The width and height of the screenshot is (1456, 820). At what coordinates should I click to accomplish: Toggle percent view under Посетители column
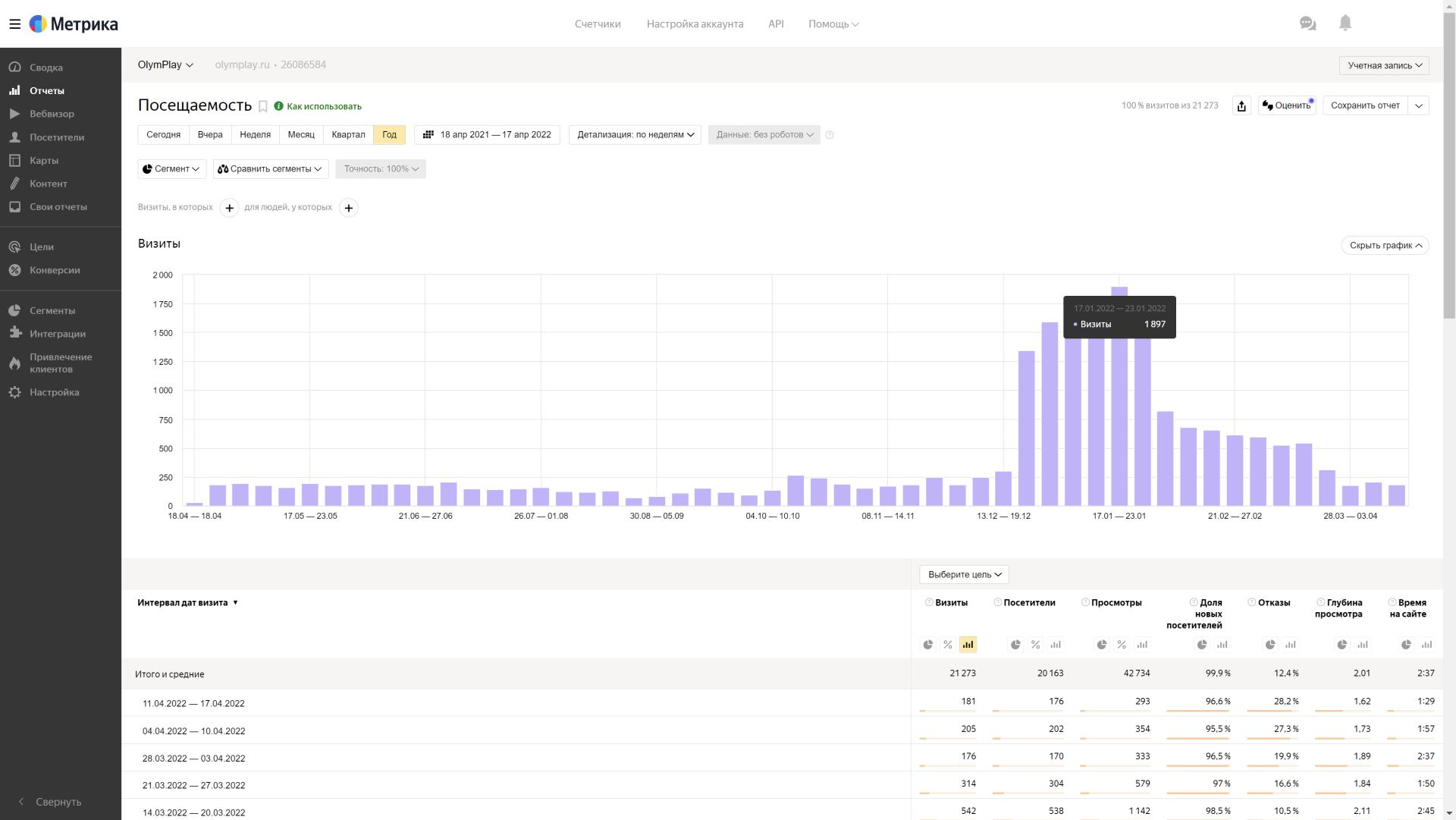[1035, 645]
